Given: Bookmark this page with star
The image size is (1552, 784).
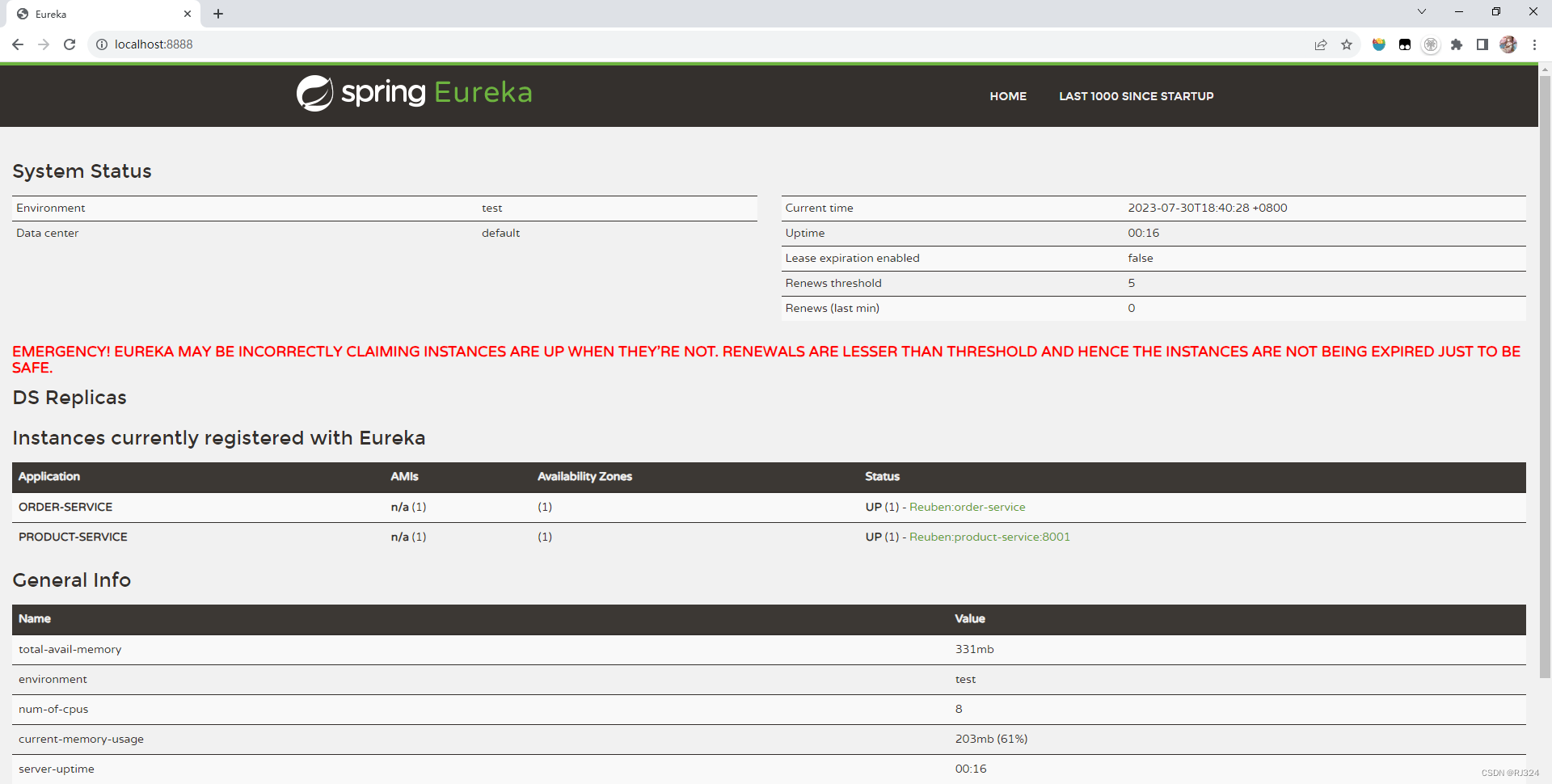Looking at the screenshot, I should pos(1347,44).
